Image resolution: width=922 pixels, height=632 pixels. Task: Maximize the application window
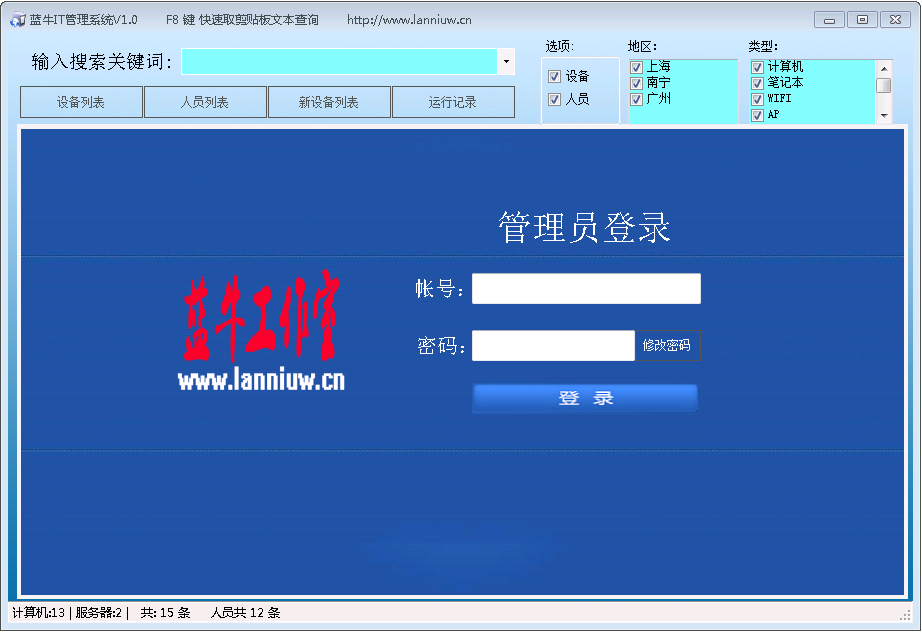tap(862, 20)
